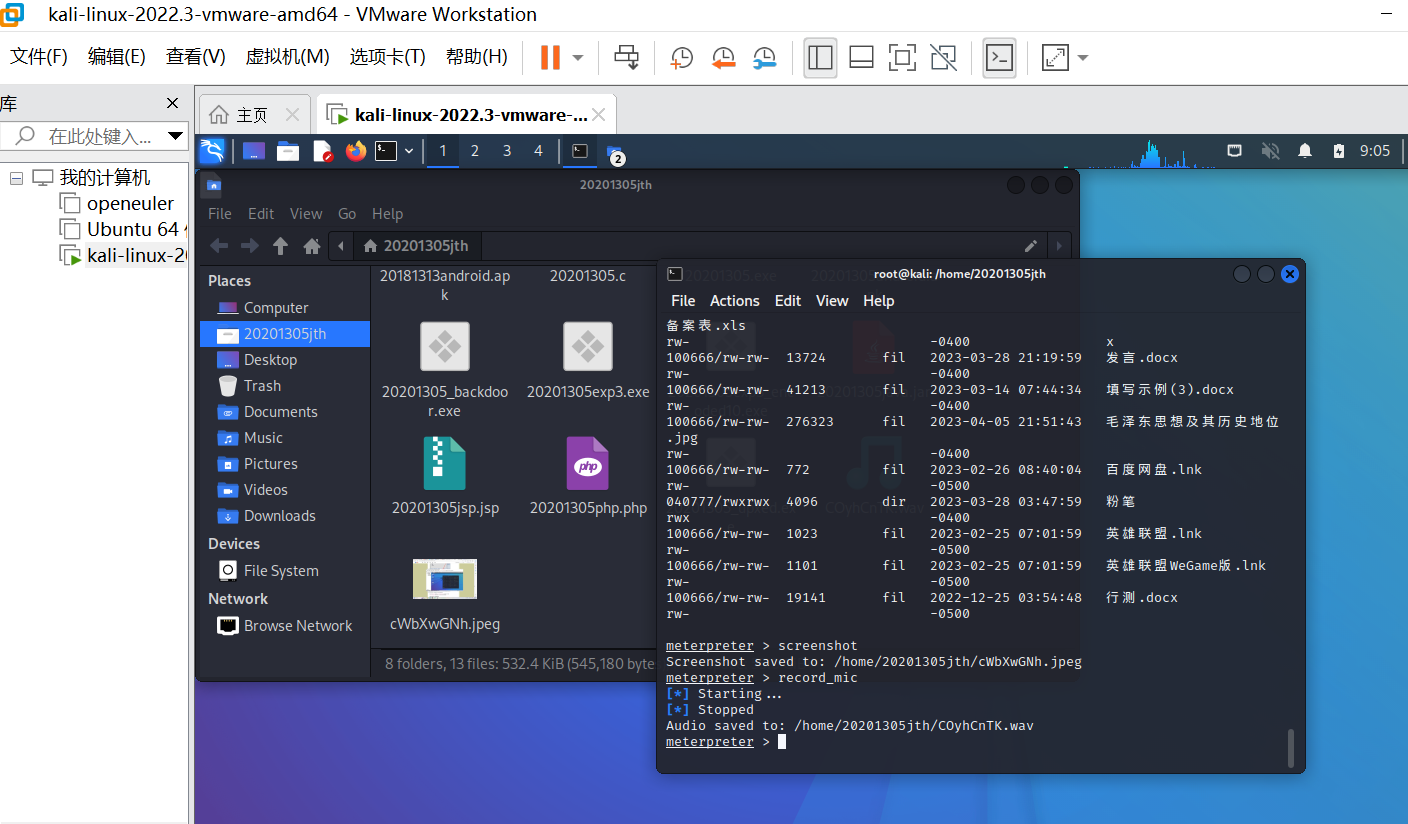Image resolution: width=1408 pixels, height=824 pixels.
Task: Open the Go menu in file manager
Action: pyautogui.click(x=347, y=214)
